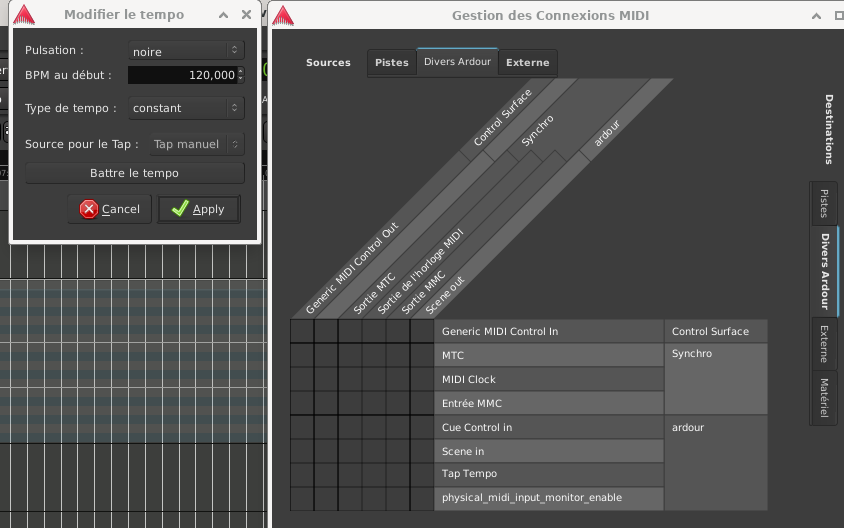Toggle rightmost grid cell in MIDI Clock row
Screen dimensions: 844x528
click(x=422, y=380)
